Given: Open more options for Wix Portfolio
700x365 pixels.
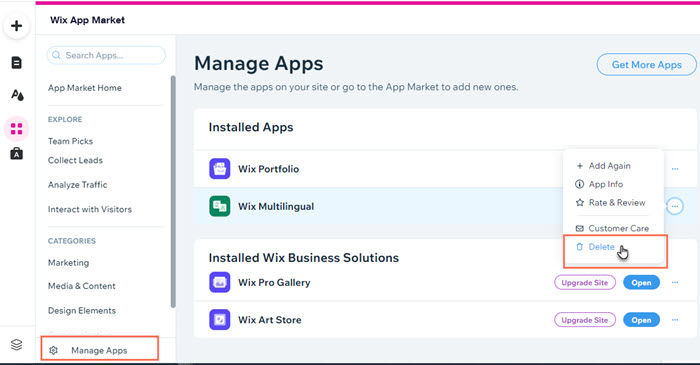Looking at the screenshot, I should [x=675, y=169].
